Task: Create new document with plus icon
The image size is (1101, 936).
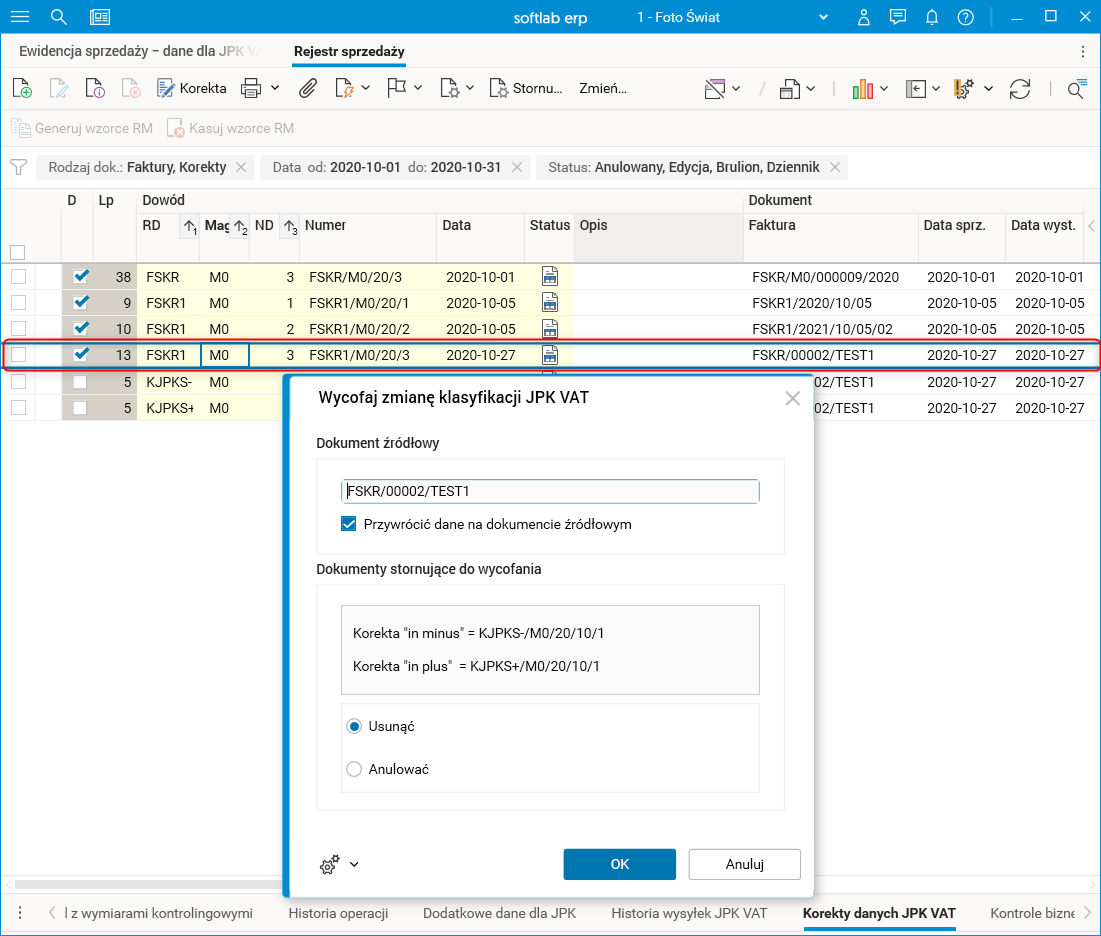Action: coord(22,88)
